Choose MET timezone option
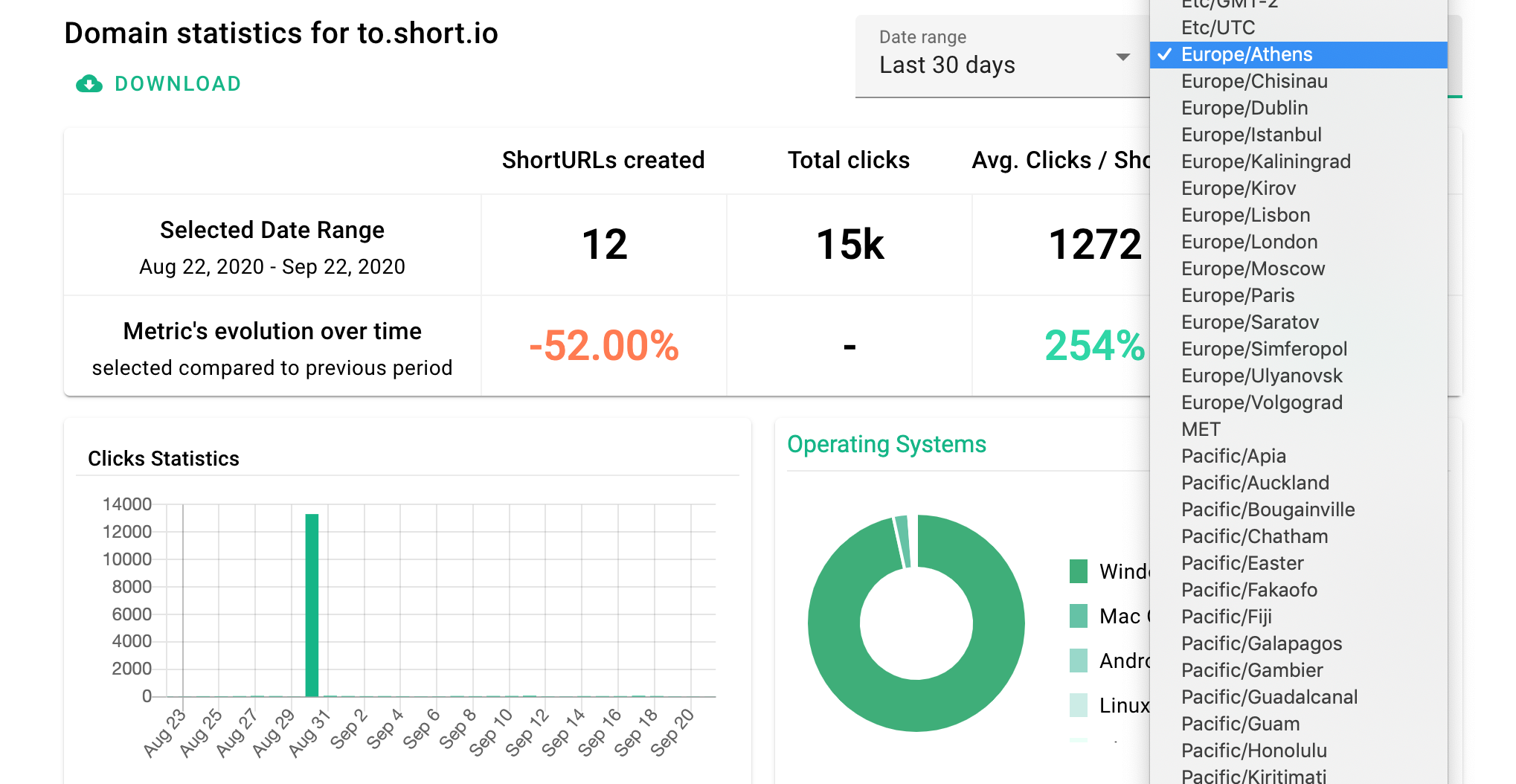The width and height of the screenshot is (1516, 784). [x=1201, y=429]
